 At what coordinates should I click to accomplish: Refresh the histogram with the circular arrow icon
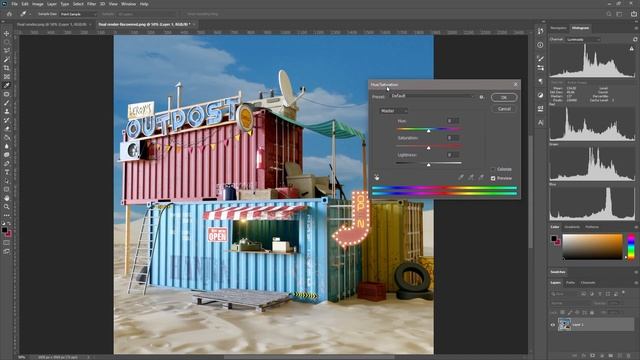[635, 39]
